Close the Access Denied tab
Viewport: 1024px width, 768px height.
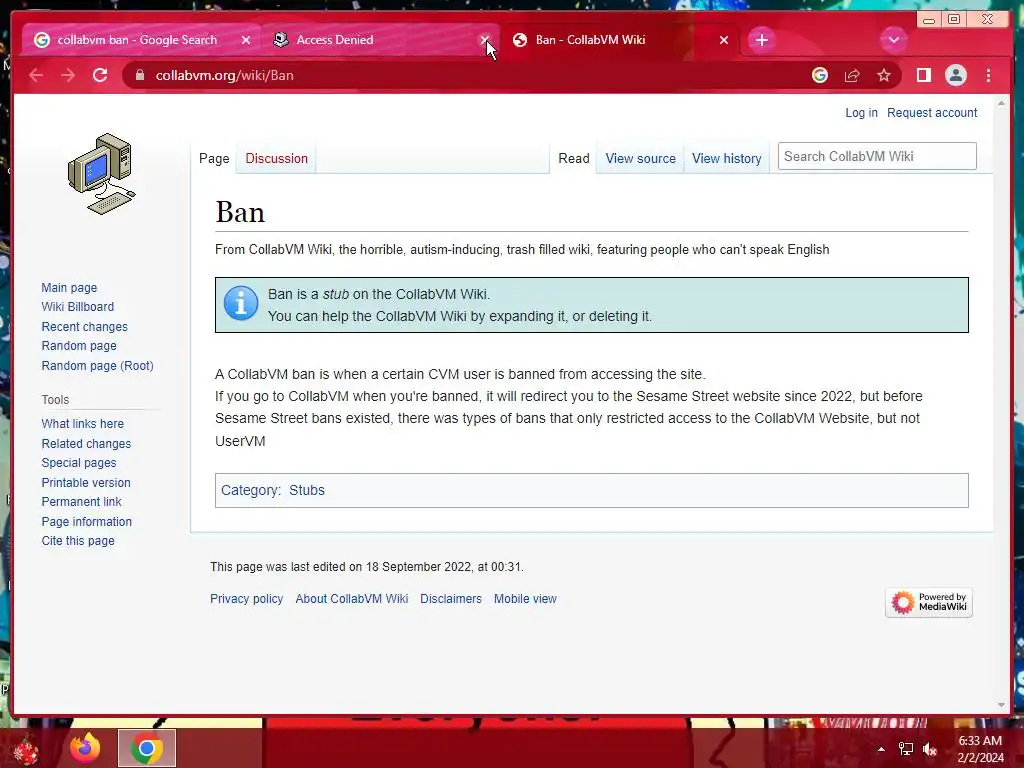(x=485, y=40)
